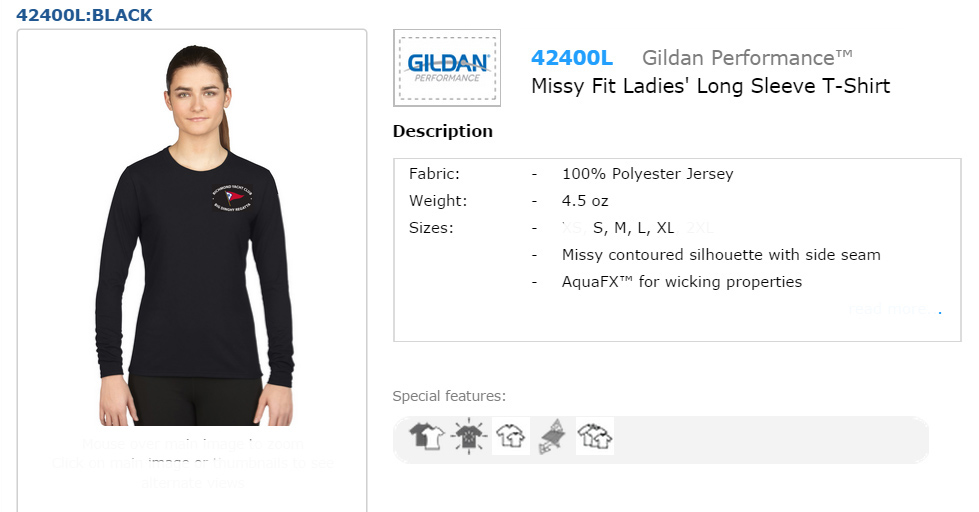Click the Missy Fit Ladies' Long Sleeve title
979x512 pixels.
click(711, 86)
